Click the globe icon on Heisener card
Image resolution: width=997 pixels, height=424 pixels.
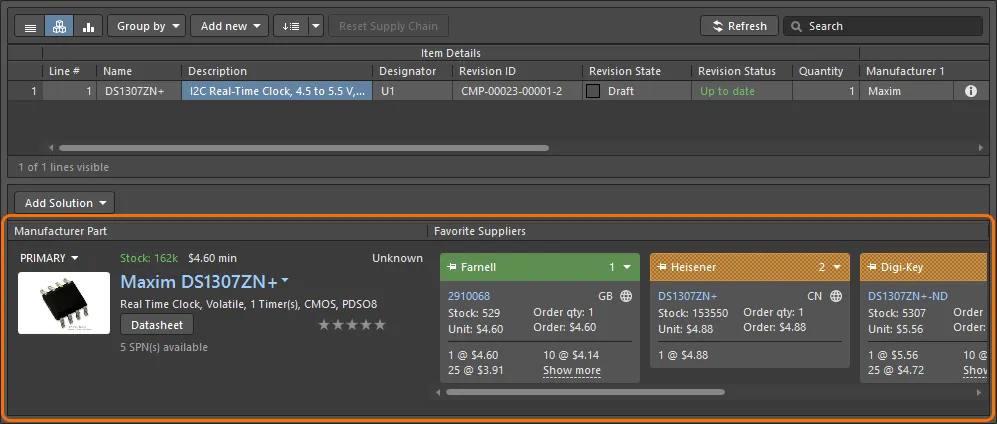836,296
